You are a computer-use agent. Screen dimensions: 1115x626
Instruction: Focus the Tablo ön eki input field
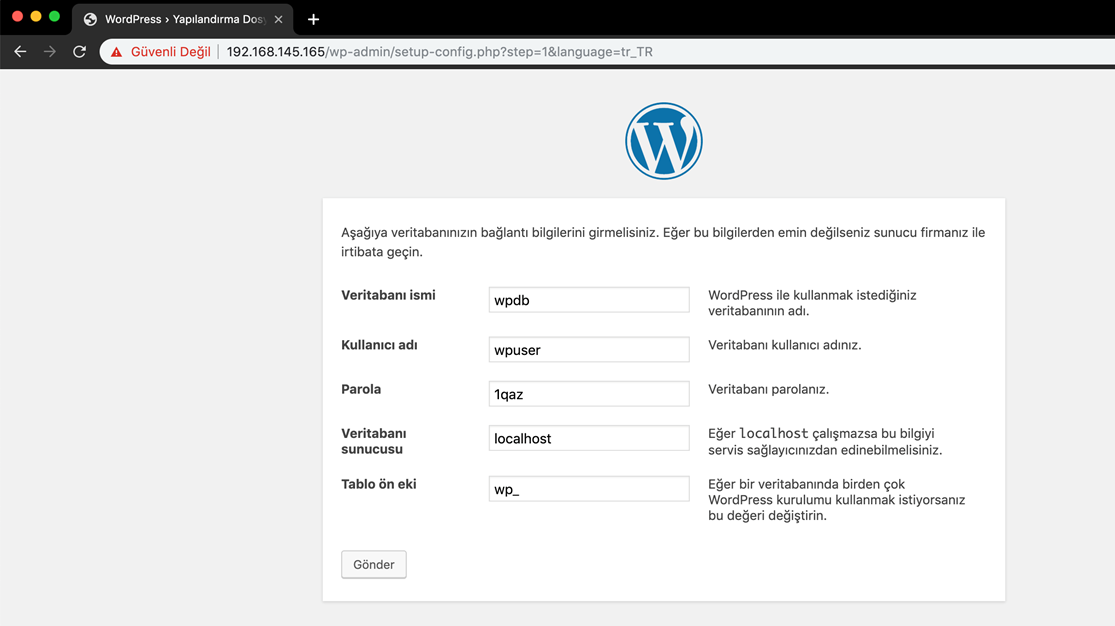(x=589, y=489)
